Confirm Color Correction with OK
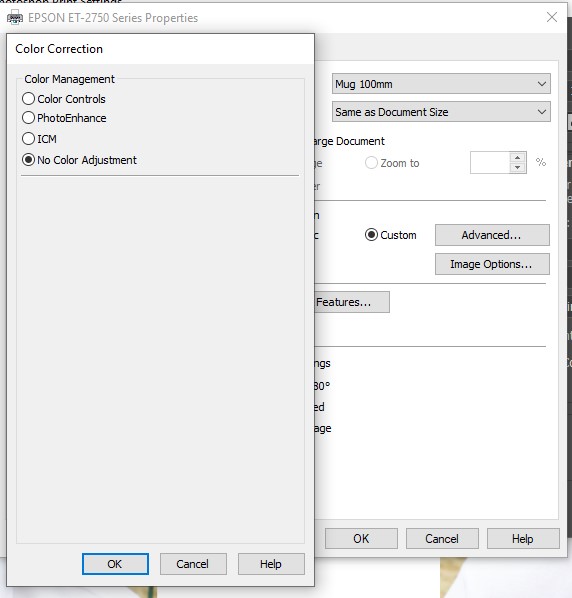The width and height of the screenshot is (572, 598). coord(115,564)
